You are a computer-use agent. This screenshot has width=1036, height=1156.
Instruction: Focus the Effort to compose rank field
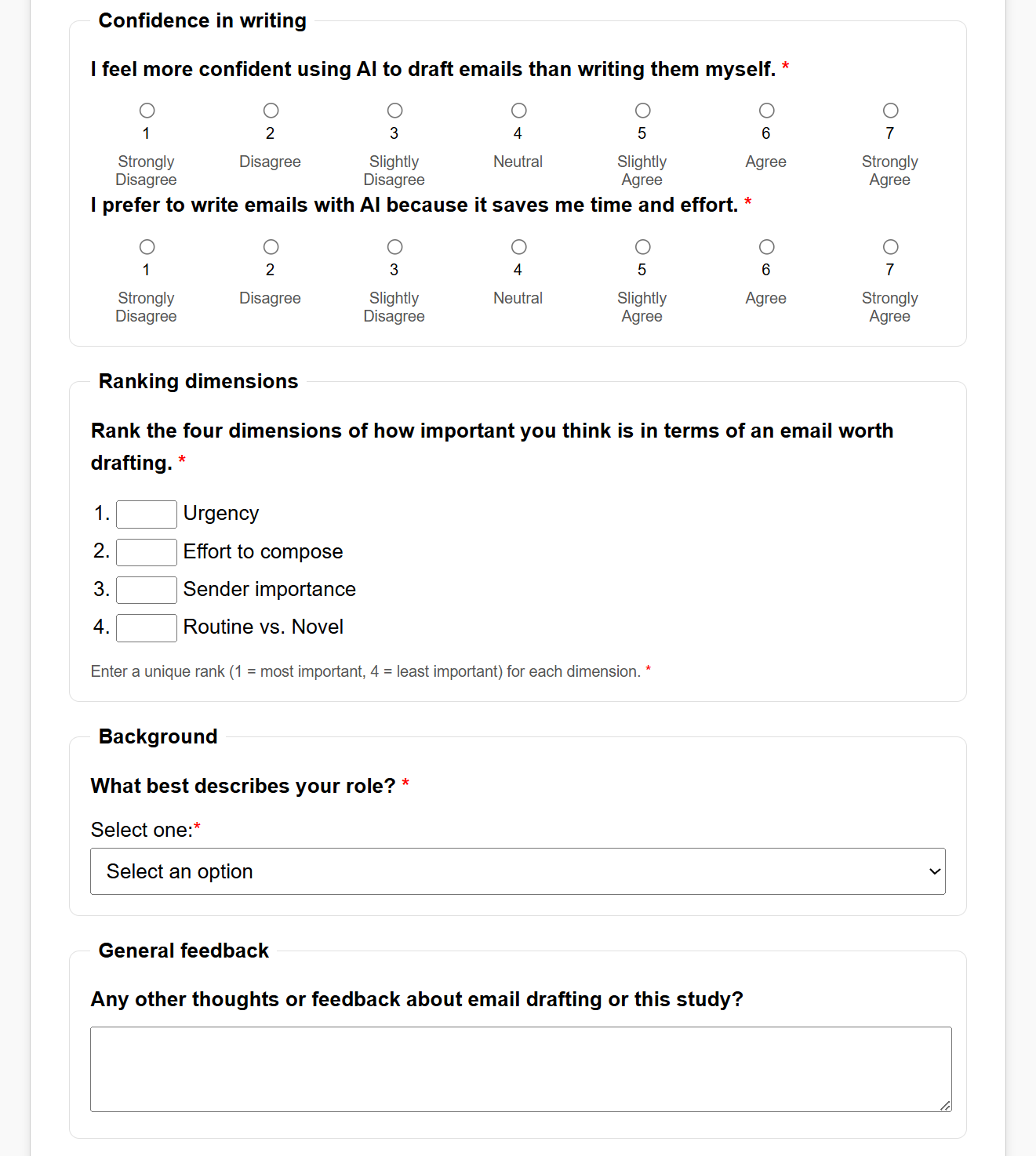(x=147, y=552)
